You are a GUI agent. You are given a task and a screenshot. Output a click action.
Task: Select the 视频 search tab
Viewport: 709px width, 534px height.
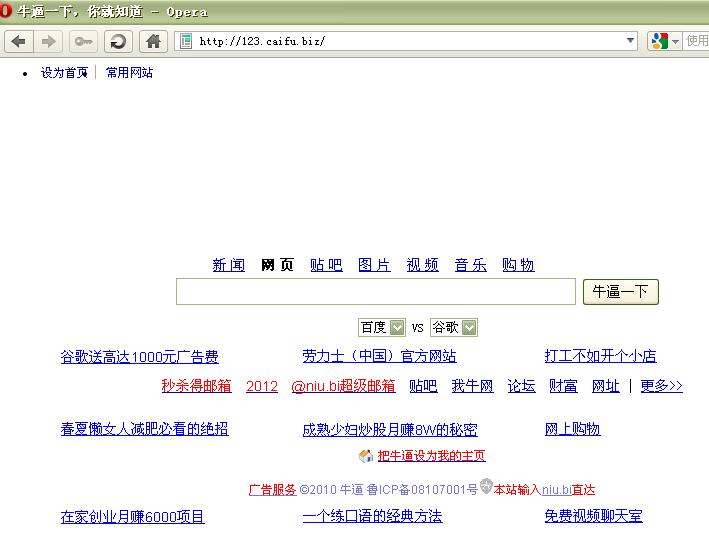(422, 265)
